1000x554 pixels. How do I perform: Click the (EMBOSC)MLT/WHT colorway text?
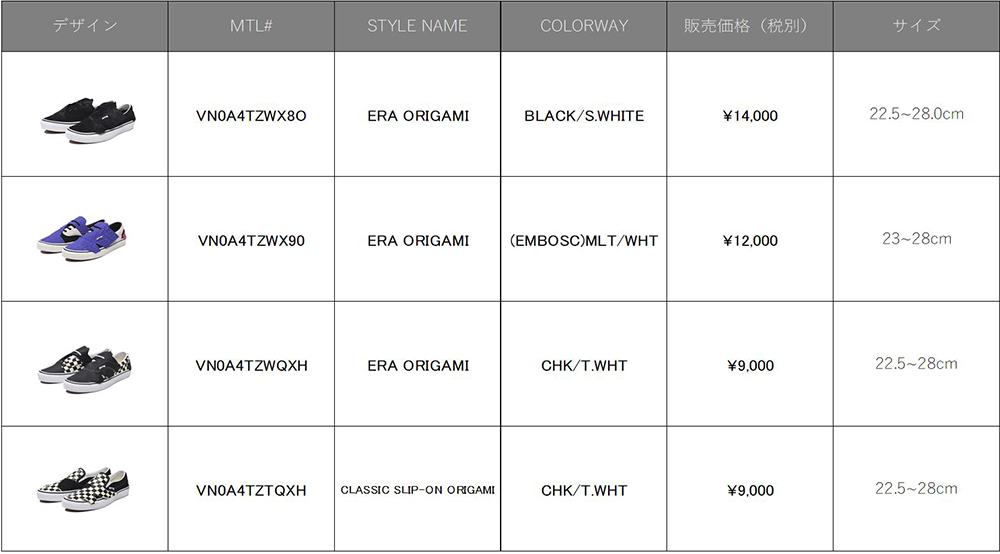click(584, 241)
